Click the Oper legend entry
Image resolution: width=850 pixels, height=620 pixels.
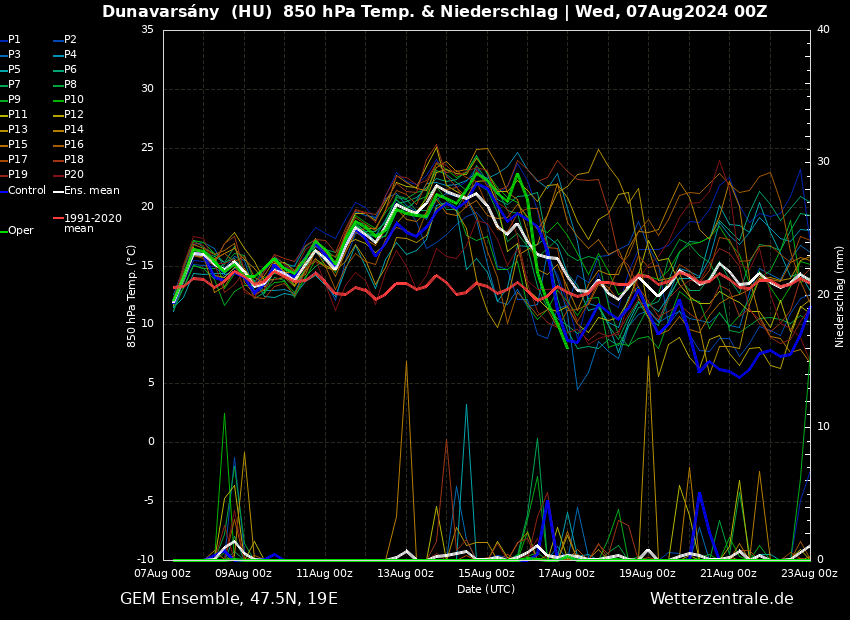20,231
